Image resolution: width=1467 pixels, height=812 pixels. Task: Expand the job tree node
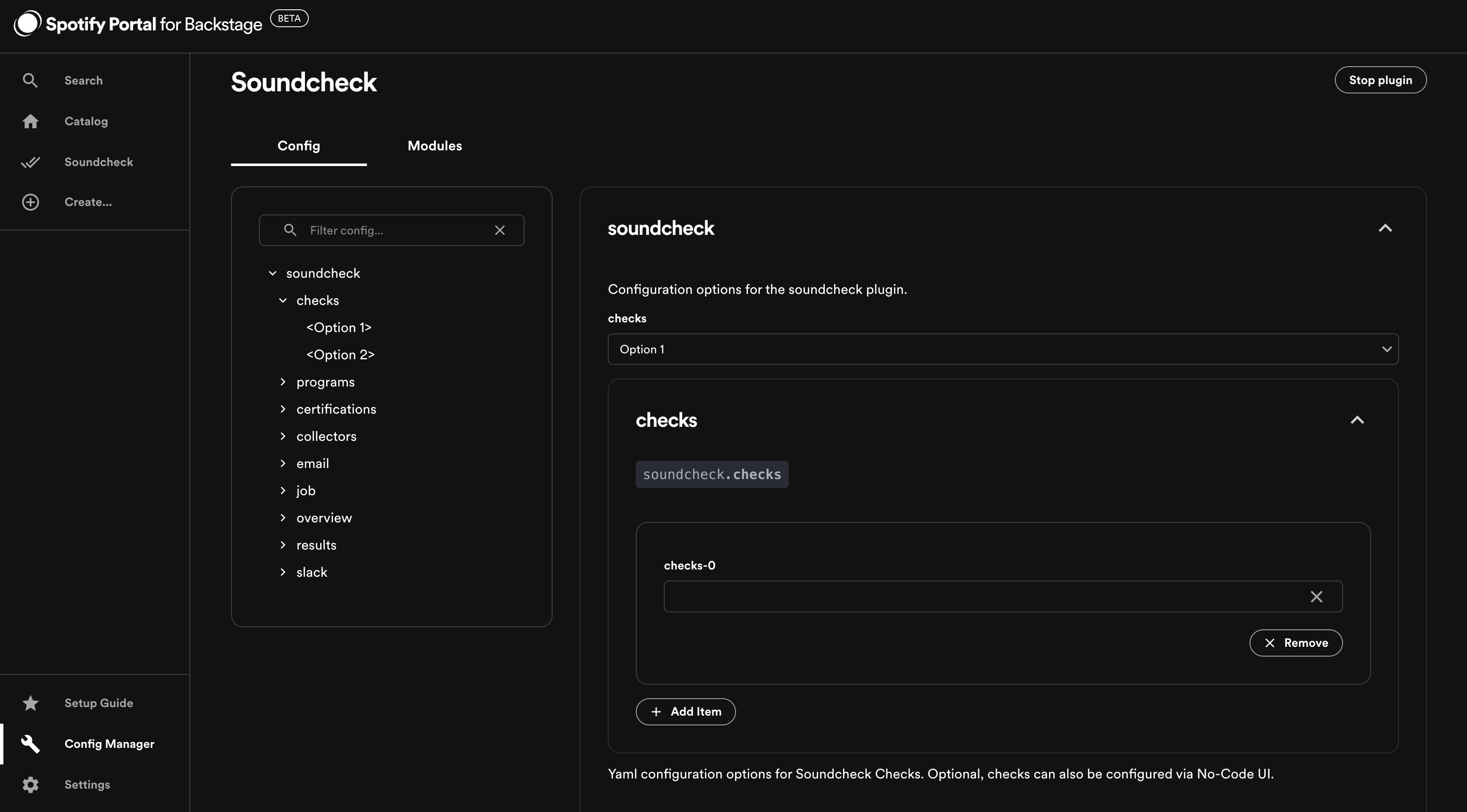(x=283, y=490)
